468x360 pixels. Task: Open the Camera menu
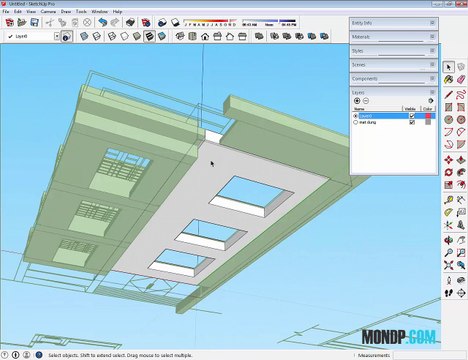48,11
